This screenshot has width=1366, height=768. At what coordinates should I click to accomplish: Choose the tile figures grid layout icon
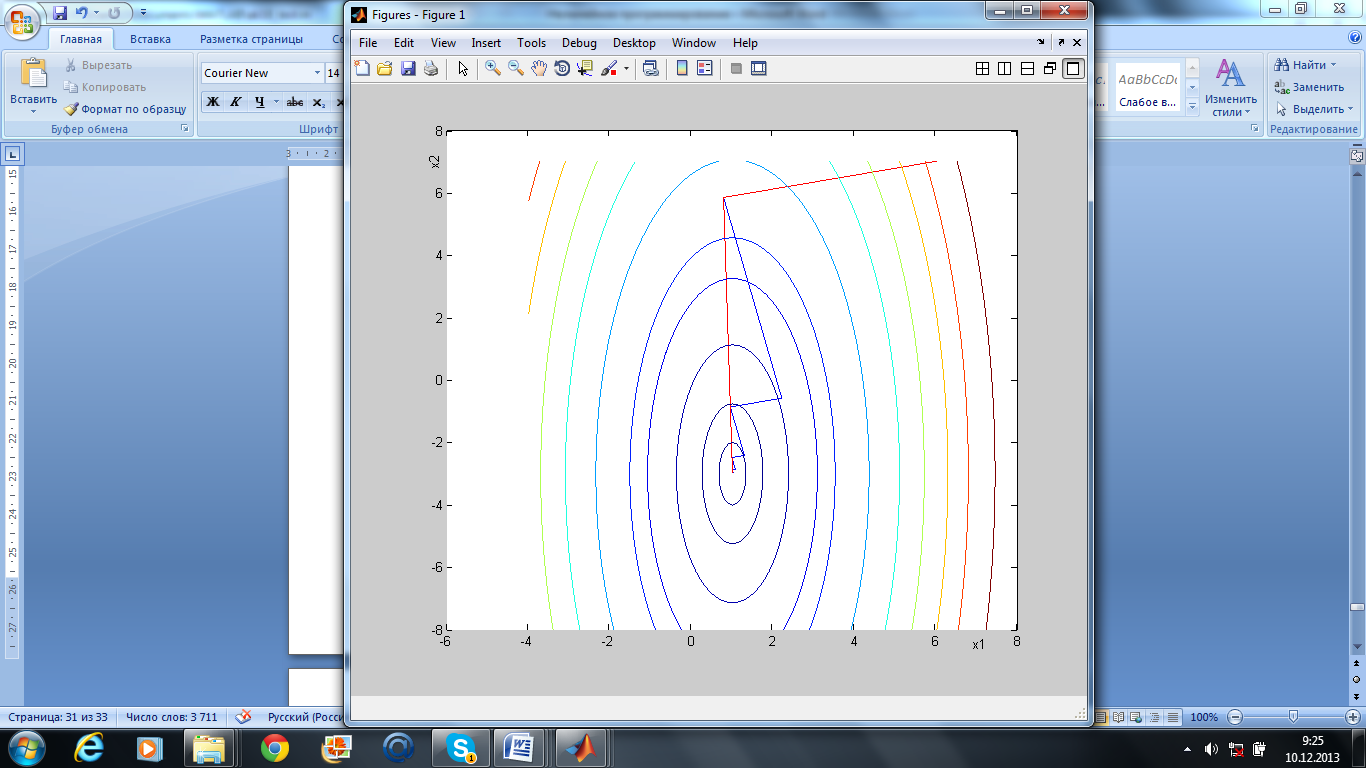click(x=982, y=68)
